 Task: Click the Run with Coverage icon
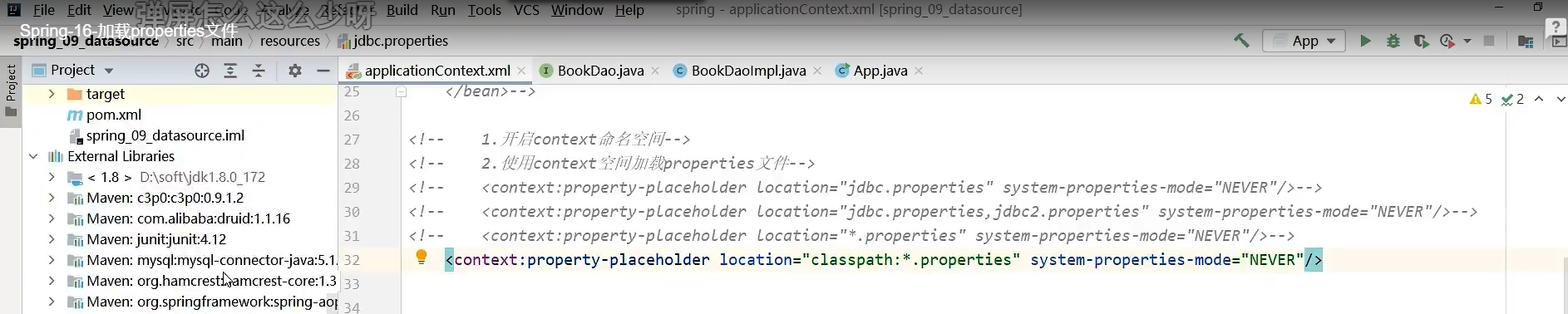pos(1421,41)
